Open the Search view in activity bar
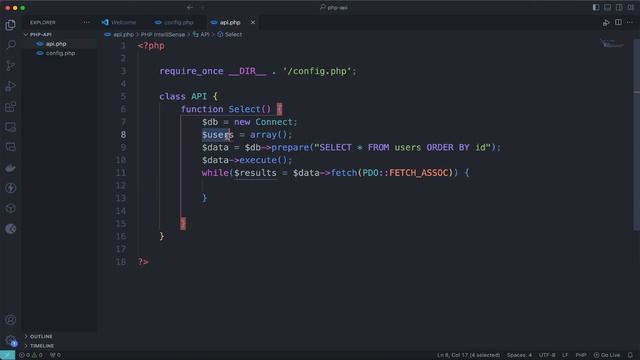 tap(11, 44)
